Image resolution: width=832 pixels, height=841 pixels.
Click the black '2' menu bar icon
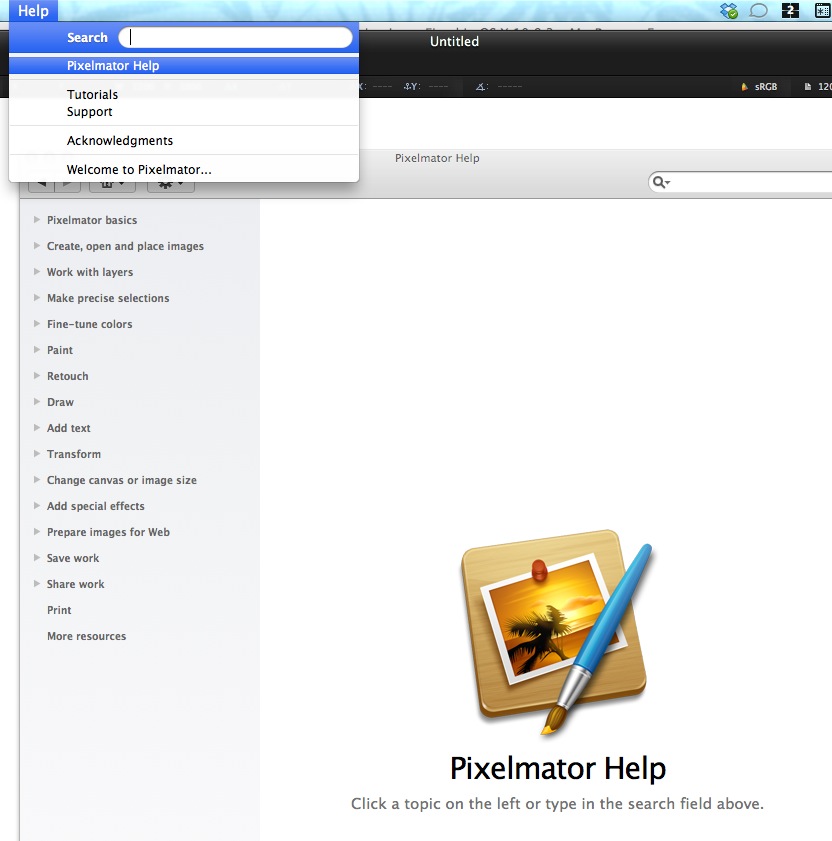790,10
